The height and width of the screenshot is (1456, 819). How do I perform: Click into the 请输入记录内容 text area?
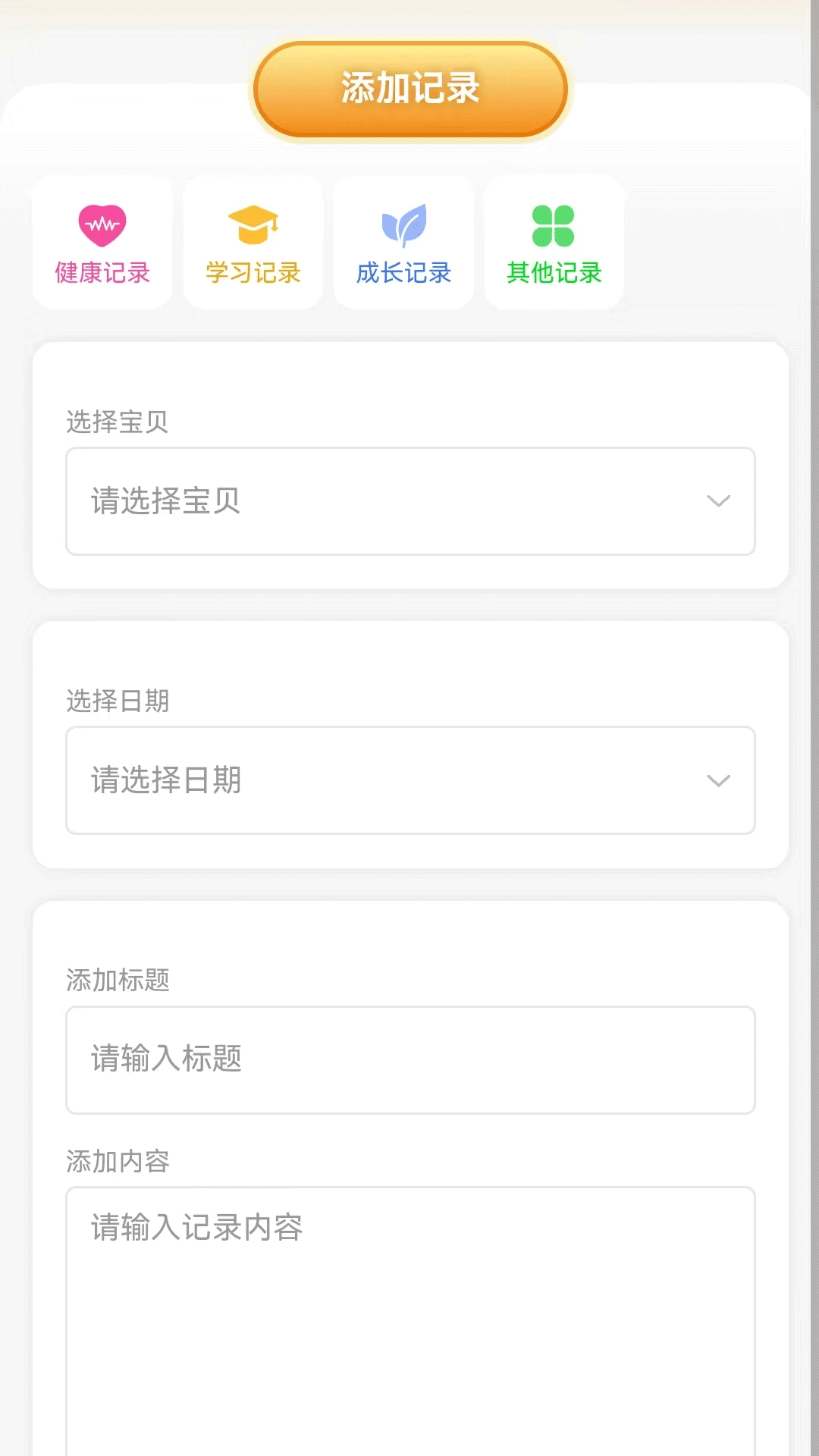(410, 1319)
